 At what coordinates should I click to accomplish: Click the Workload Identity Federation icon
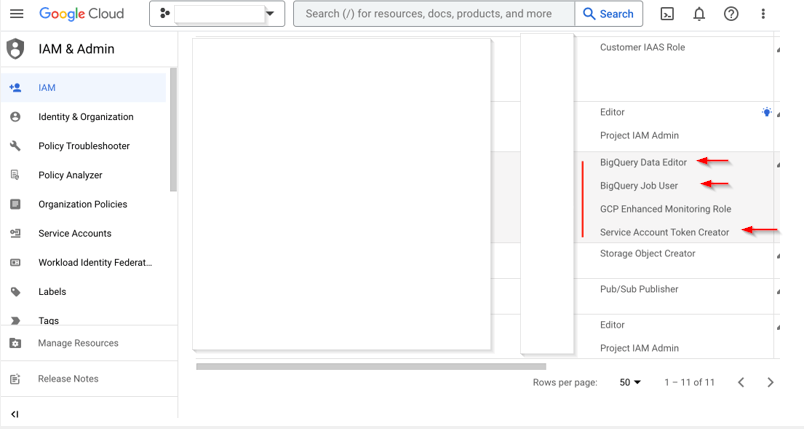coord(15,262)
